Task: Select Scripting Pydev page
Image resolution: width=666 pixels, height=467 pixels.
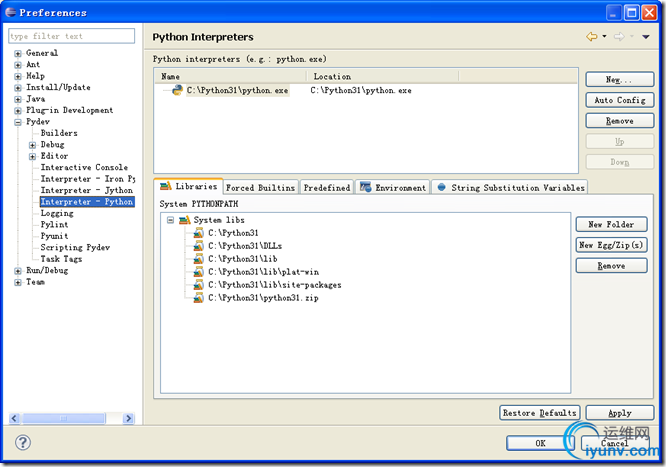Action: [75, 248]
